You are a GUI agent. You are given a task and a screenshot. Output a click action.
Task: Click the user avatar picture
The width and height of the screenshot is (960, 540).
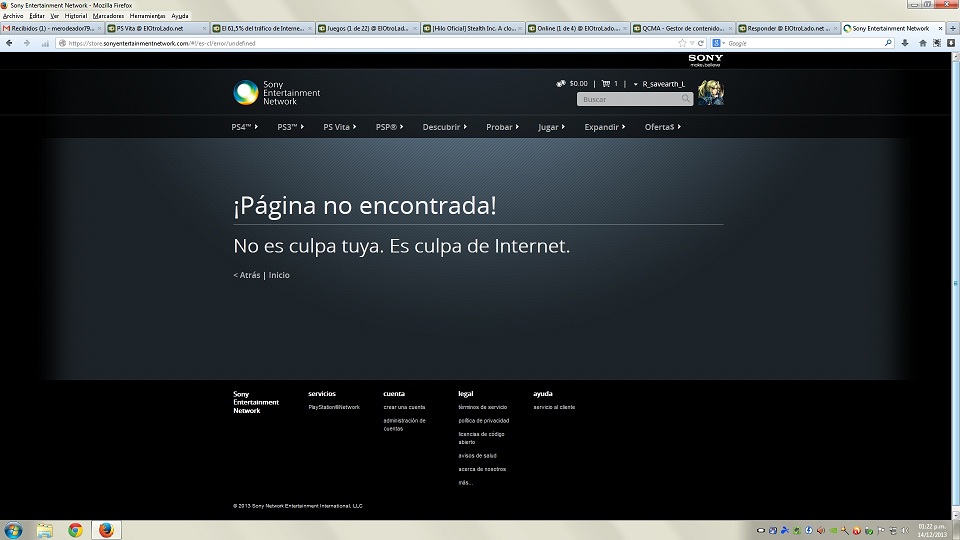tap(711, 92)
